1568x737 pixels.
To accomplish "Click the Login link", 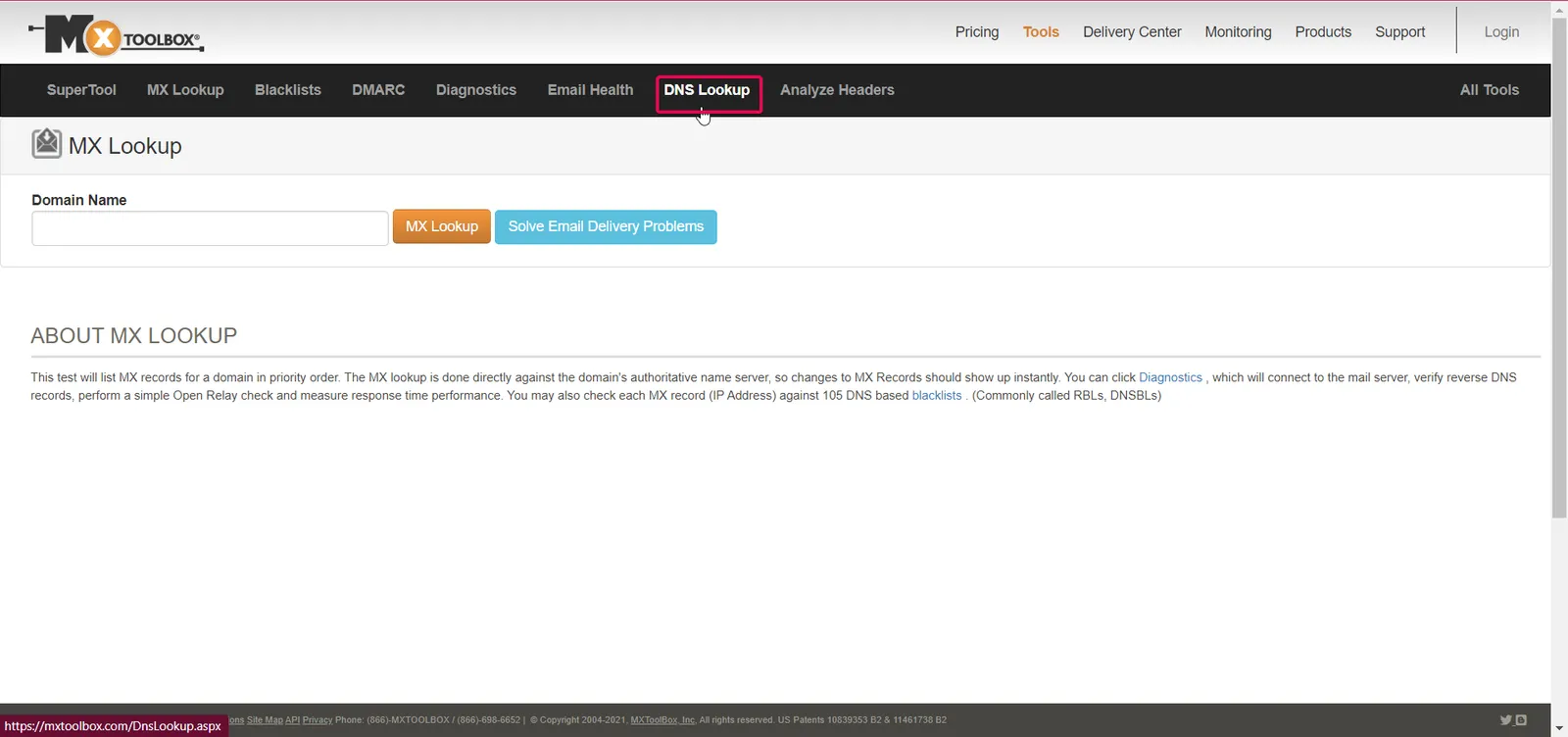I will pos(1501,32).
